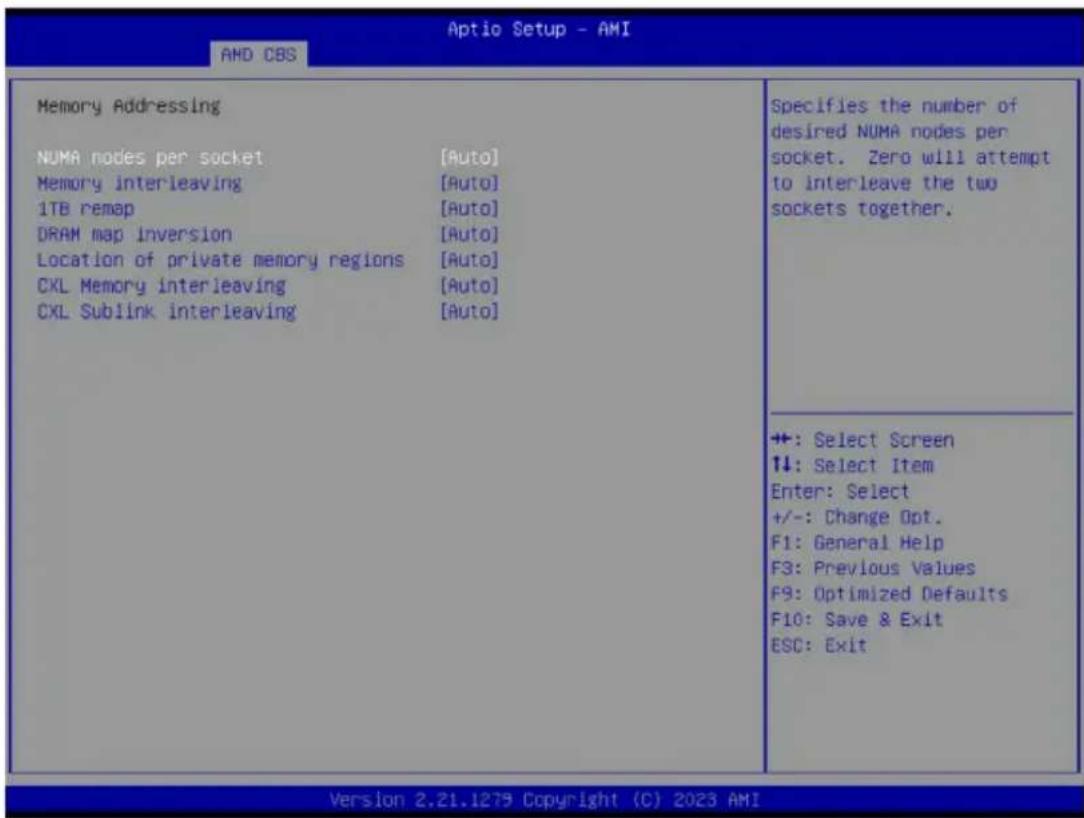The height and width of the screenshot is (818, 1084).
Task: Select the DRAM map inversion setting
Action: click(x=134, y=234)
